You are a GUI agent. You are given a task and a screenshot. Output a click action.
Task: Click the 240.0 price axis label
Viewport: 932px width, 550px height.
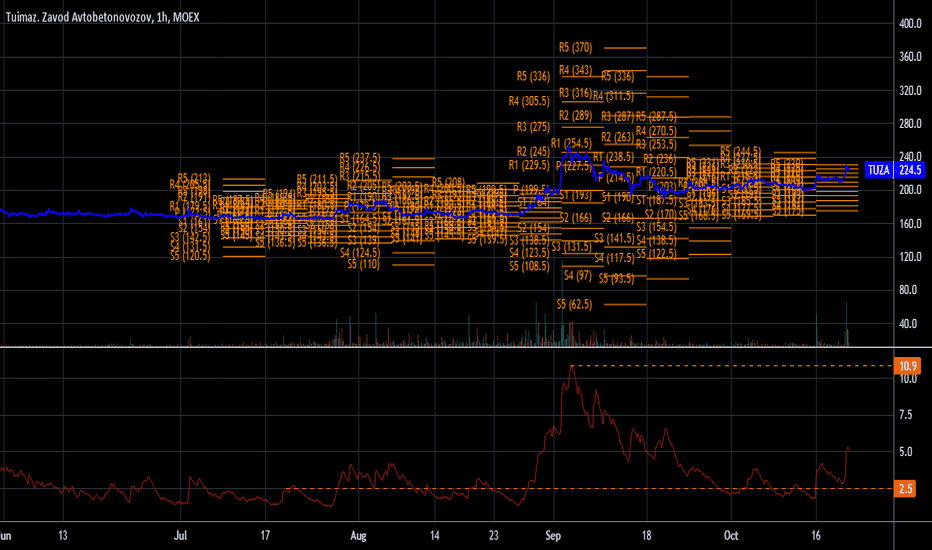click(x=910, y=156)
